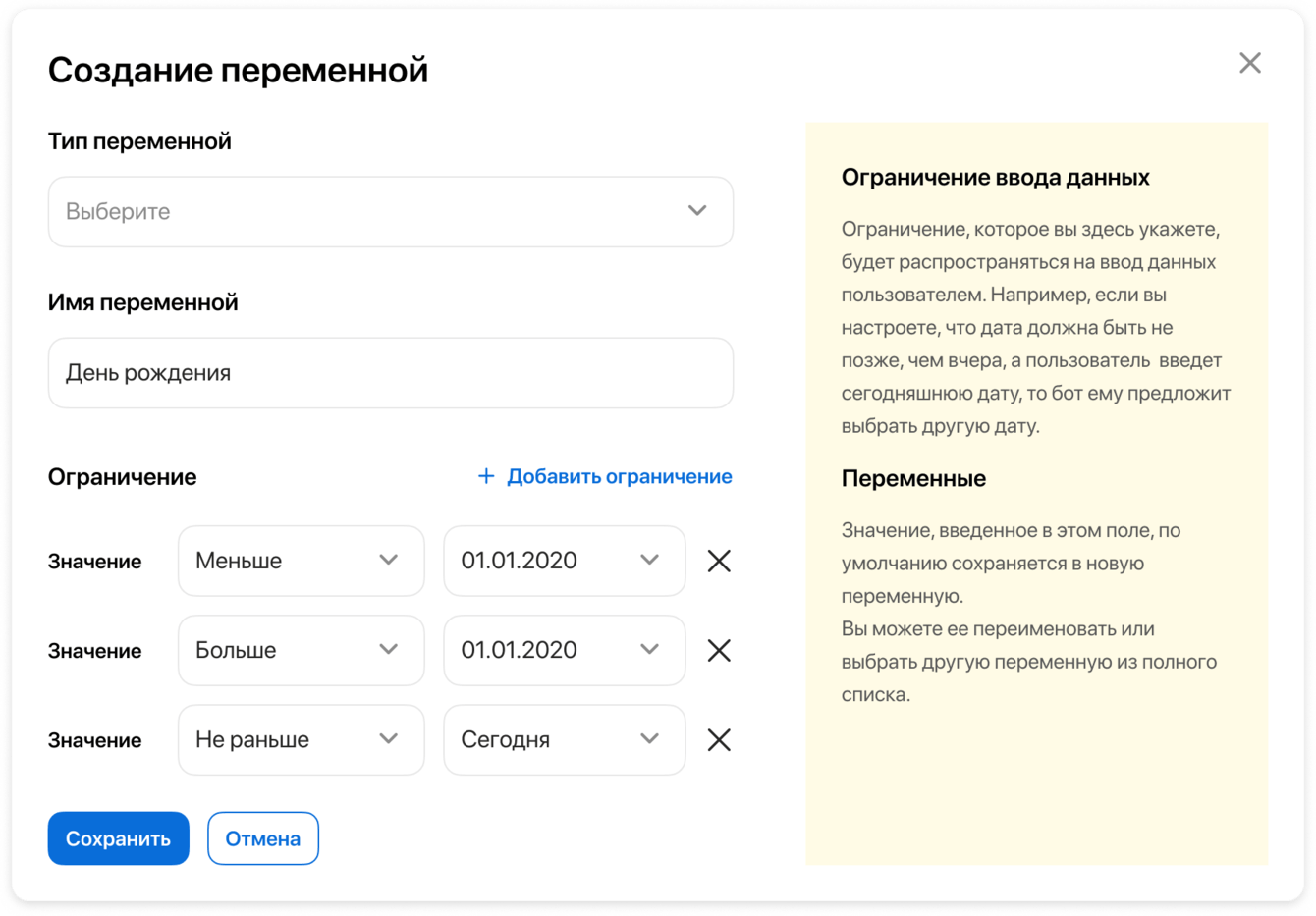Click the chevron arrow in the "Меньше" dropdown
This screenshot has height=916, width=1316.
tap(389, 561)
